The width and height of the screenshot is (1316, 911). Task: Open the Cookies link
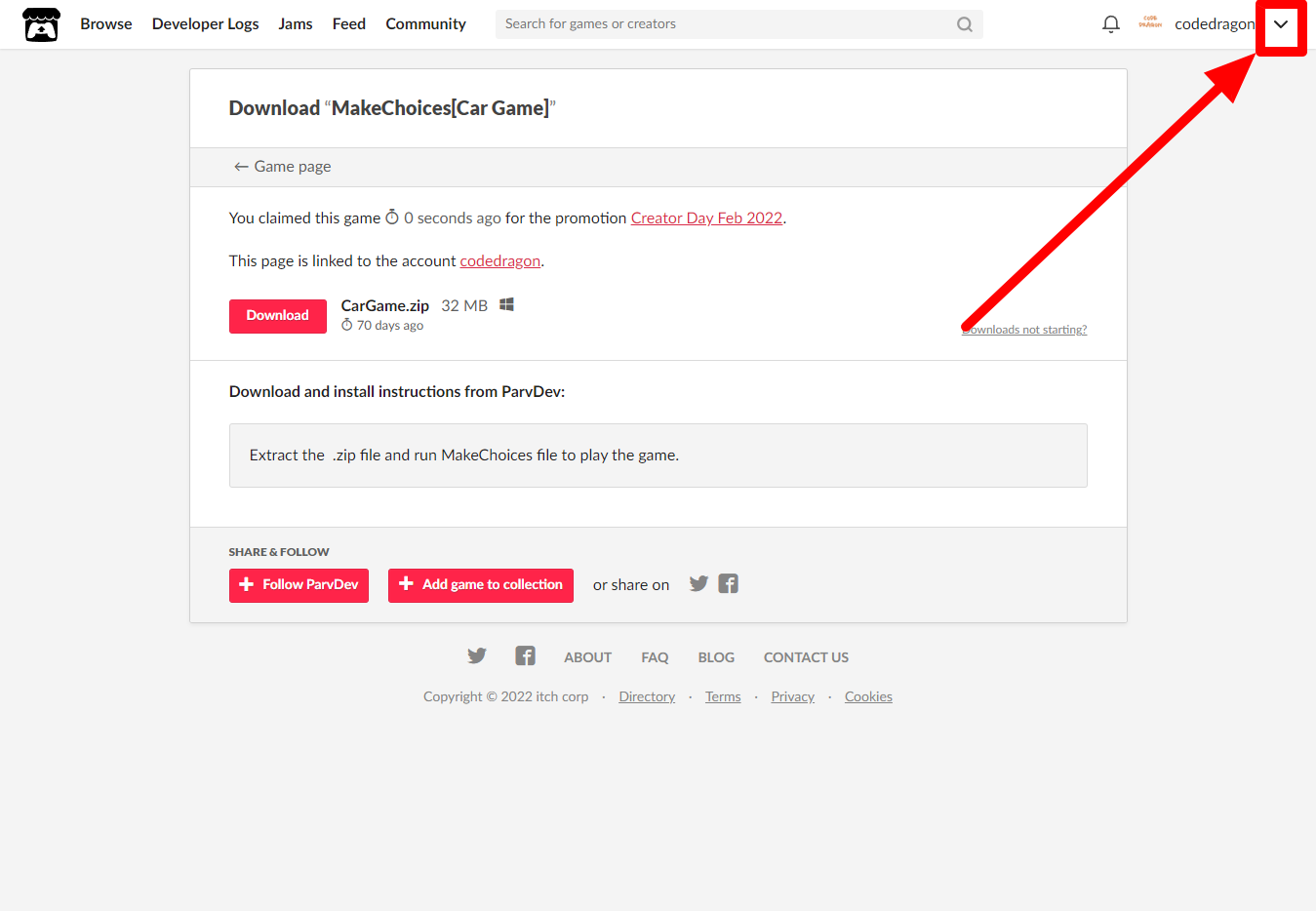[868, 696]
